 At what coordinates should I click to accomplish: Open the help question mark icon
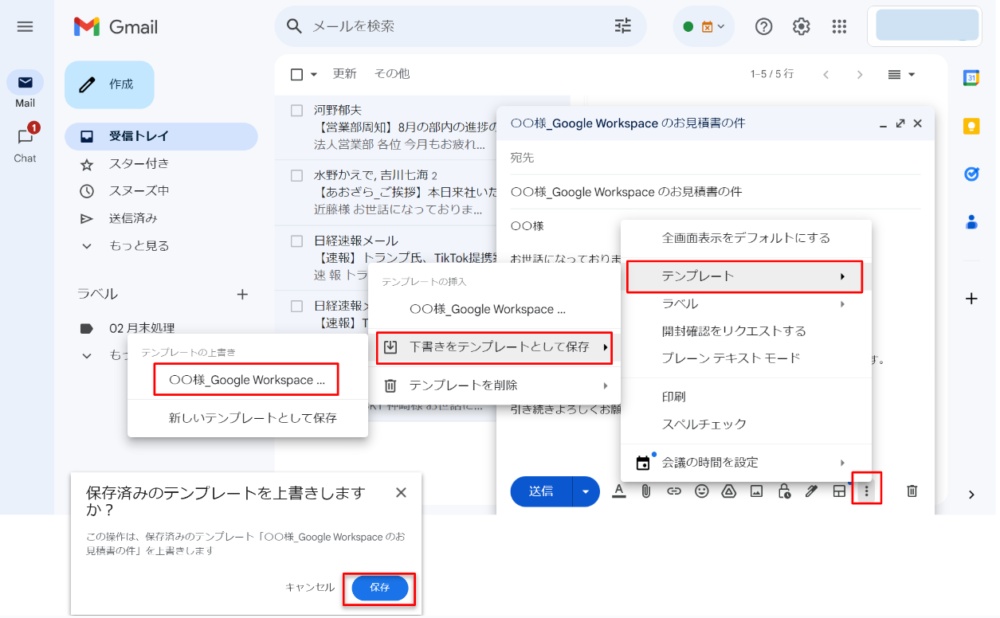[x=763, y=27]
